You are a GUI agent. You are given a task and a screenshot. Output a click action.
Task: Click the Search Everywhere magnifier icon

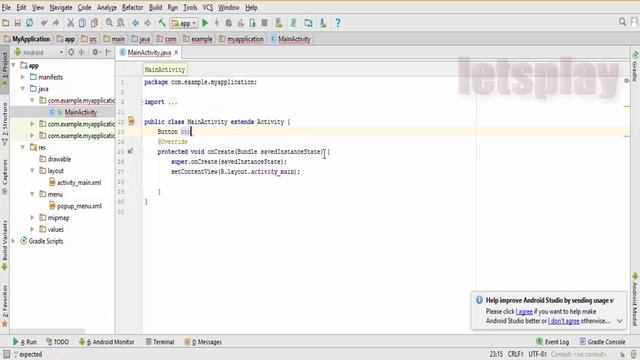(x=622, y=22)
